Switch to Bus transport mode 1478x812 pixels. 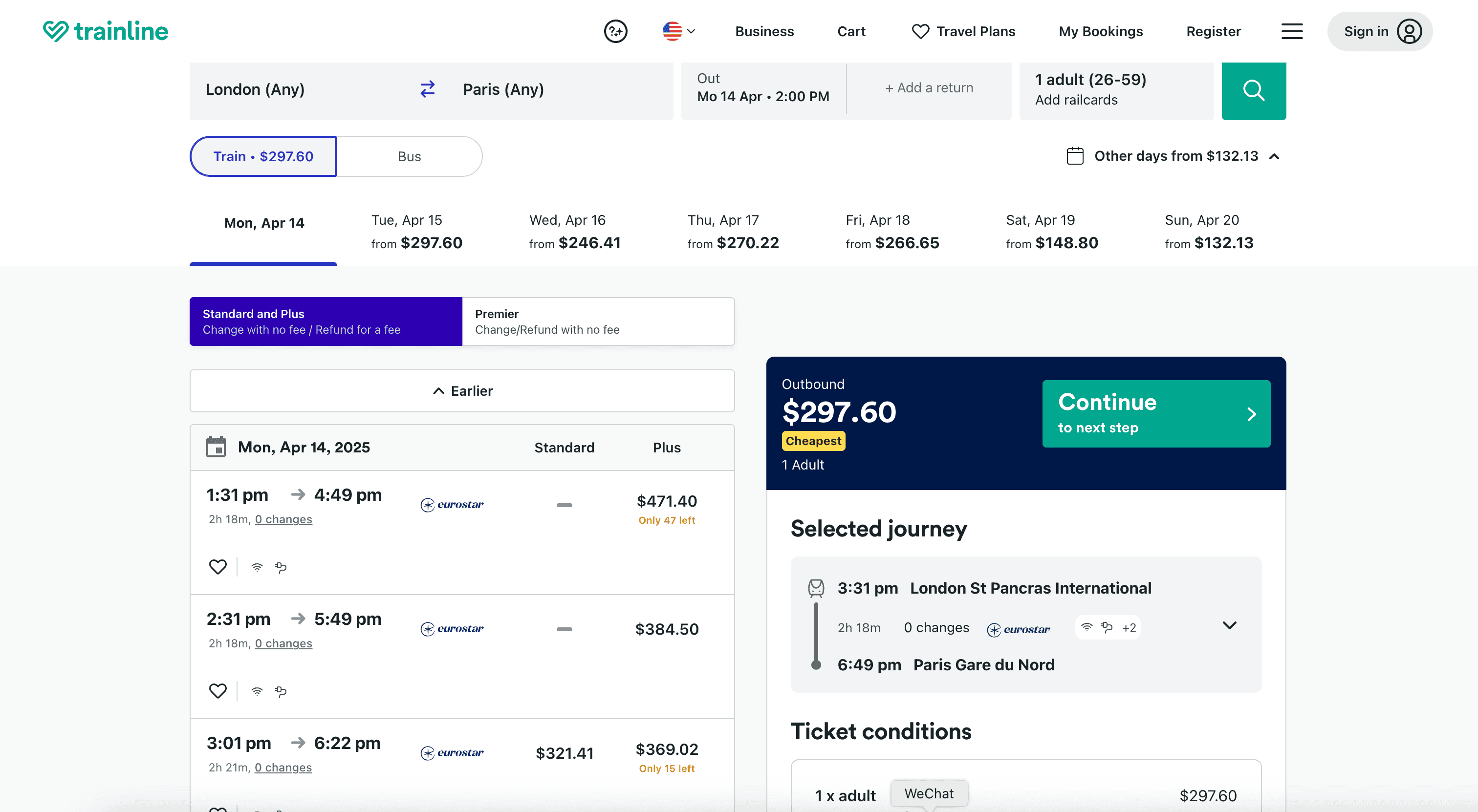pos(409,156)
